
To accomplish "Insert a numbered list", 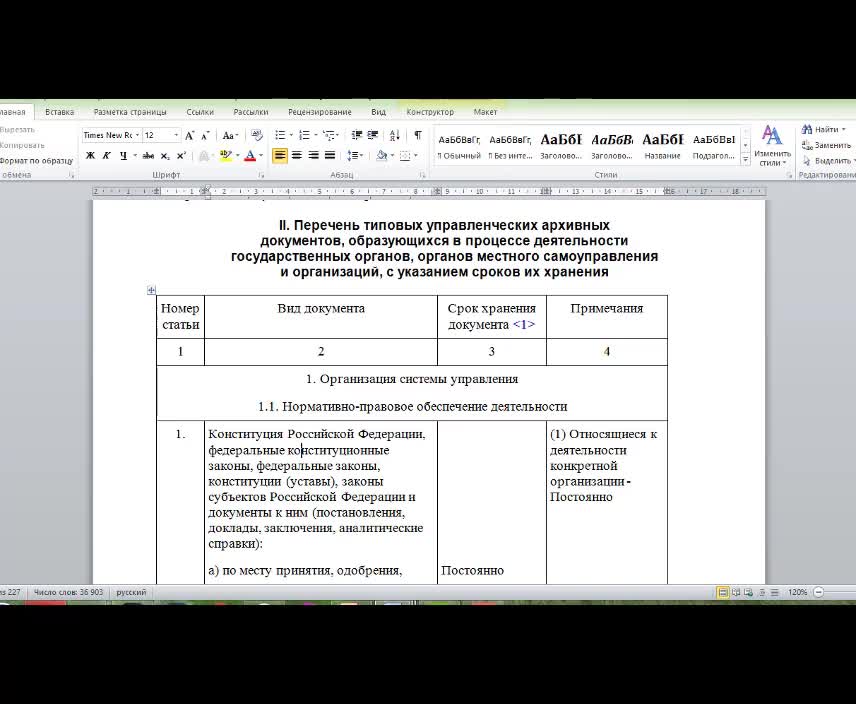I will [x=305, y=135].
